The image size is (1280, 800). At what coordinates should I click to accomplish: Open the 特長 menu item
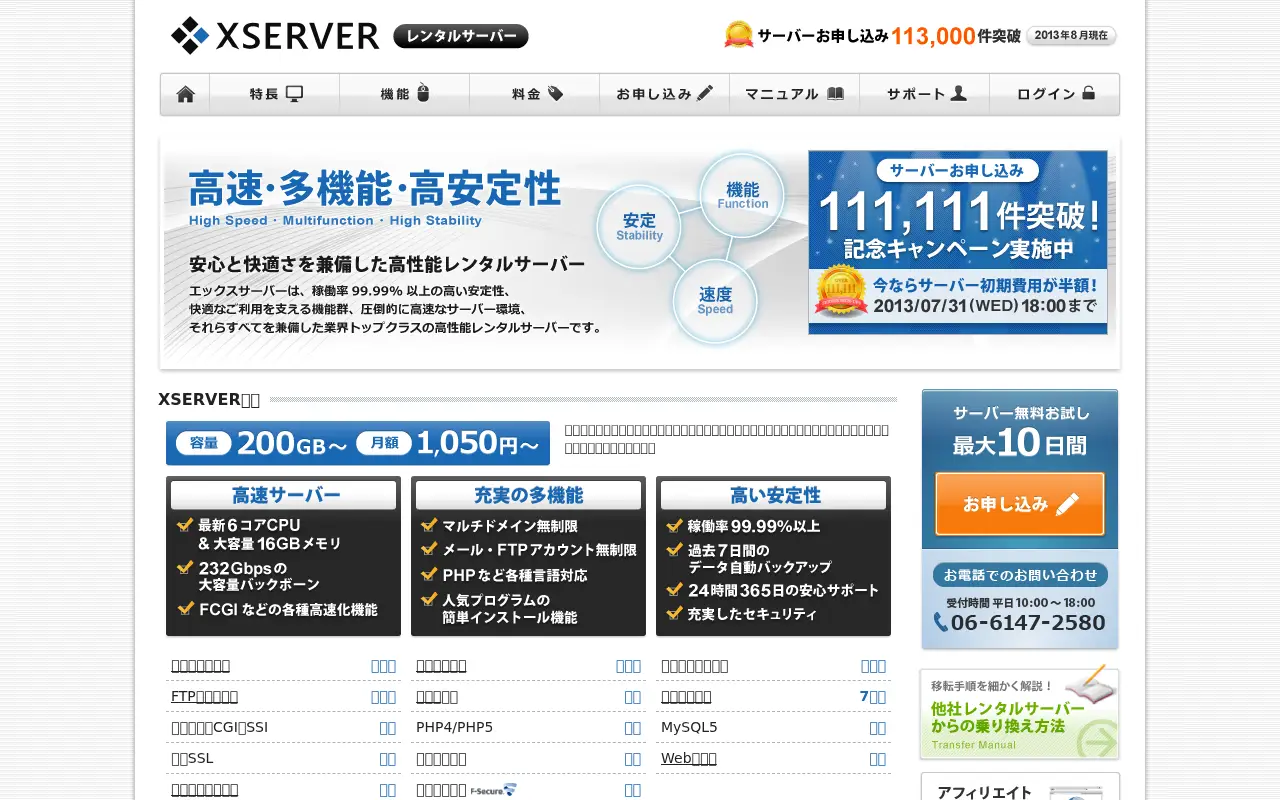(275, 94)
